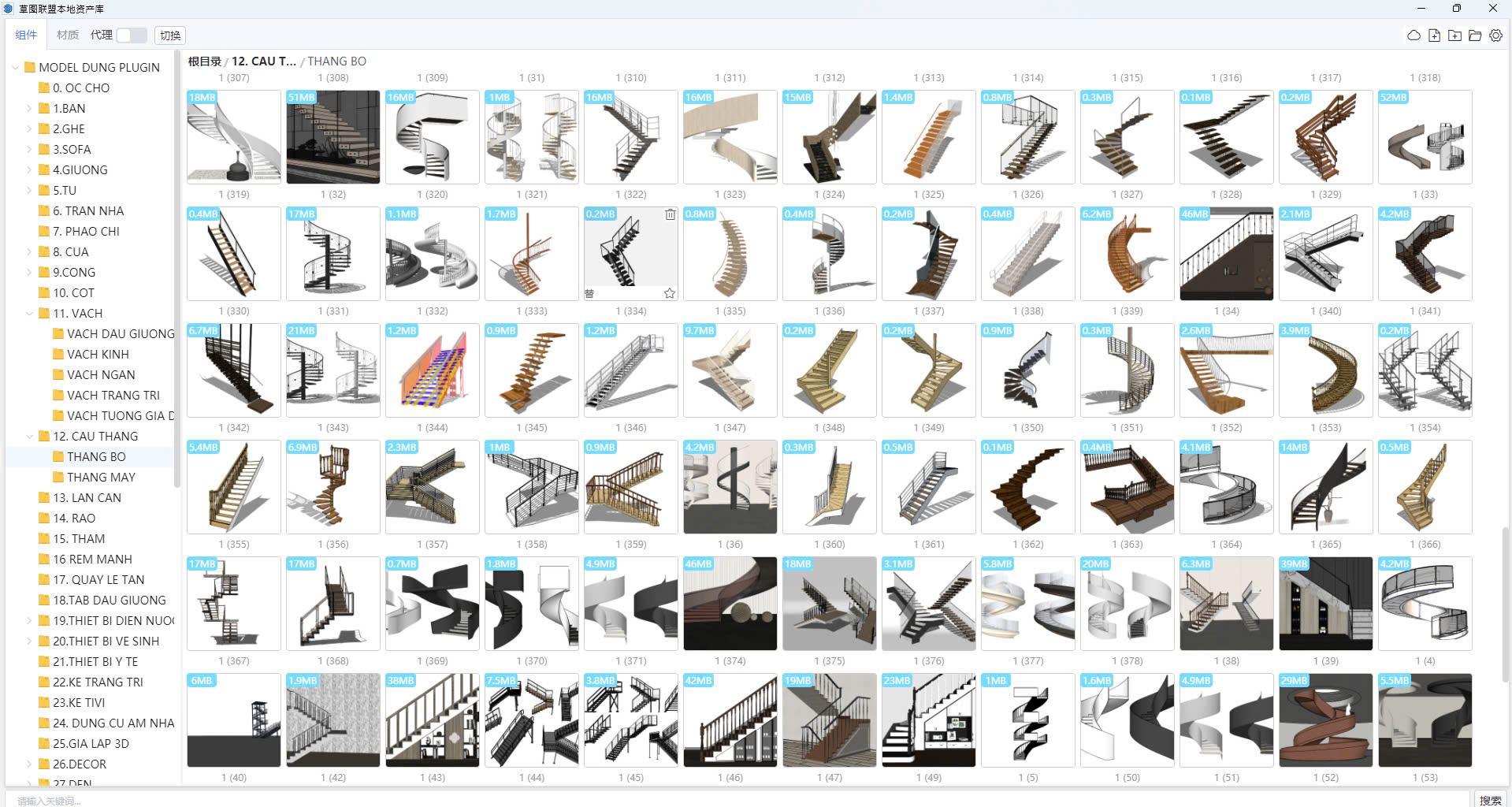Click the 根目录 root breadcrumb link
The height and width of the screenshot is (807, 1512).
(204, 61)
